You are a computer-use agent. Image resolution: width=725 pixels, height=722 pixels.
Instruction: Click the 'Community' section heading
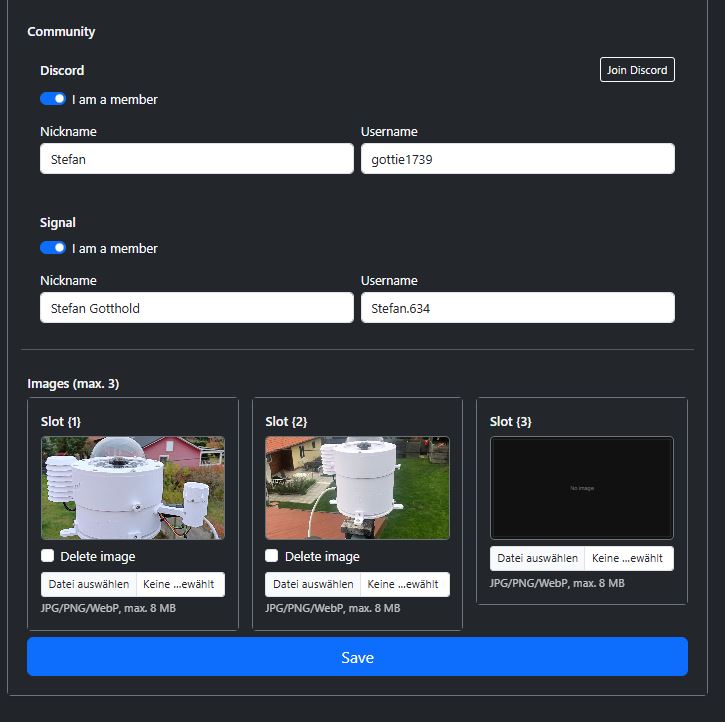click(61, 31)
